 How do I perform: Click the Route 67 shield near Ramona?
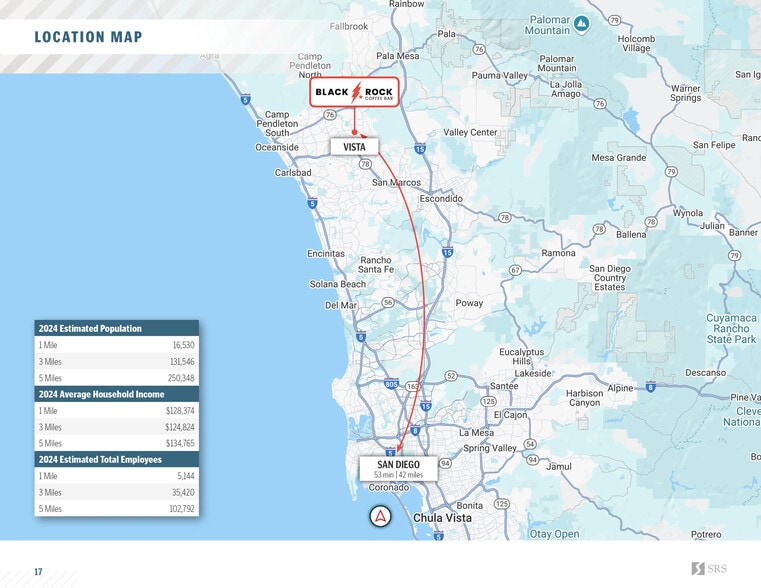pos(516,270)
